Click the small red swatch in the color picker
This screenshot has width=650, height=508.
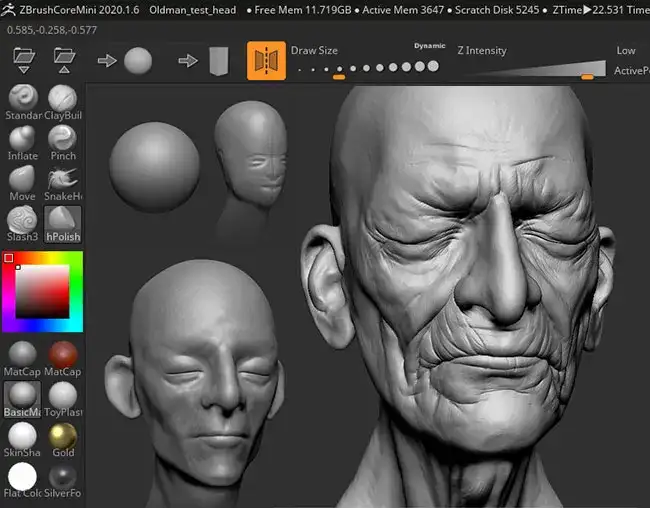[9, 258]
